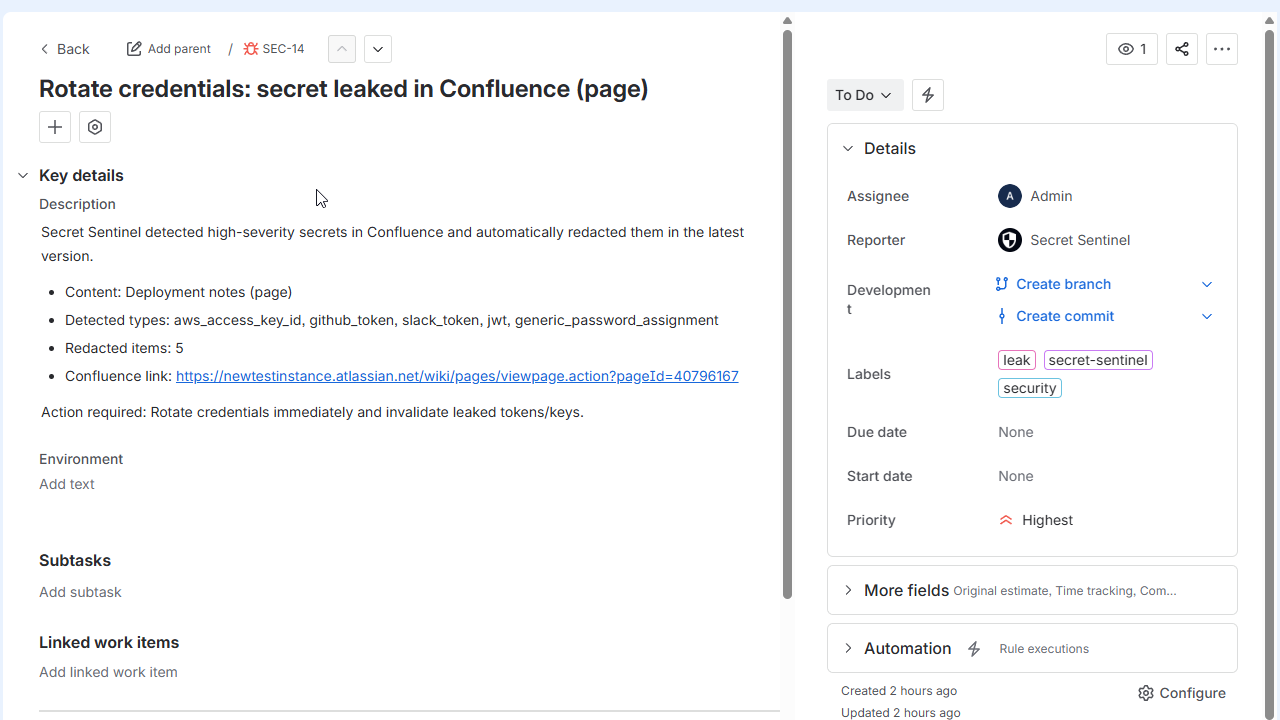Open the To Do status dropdown

865,95
